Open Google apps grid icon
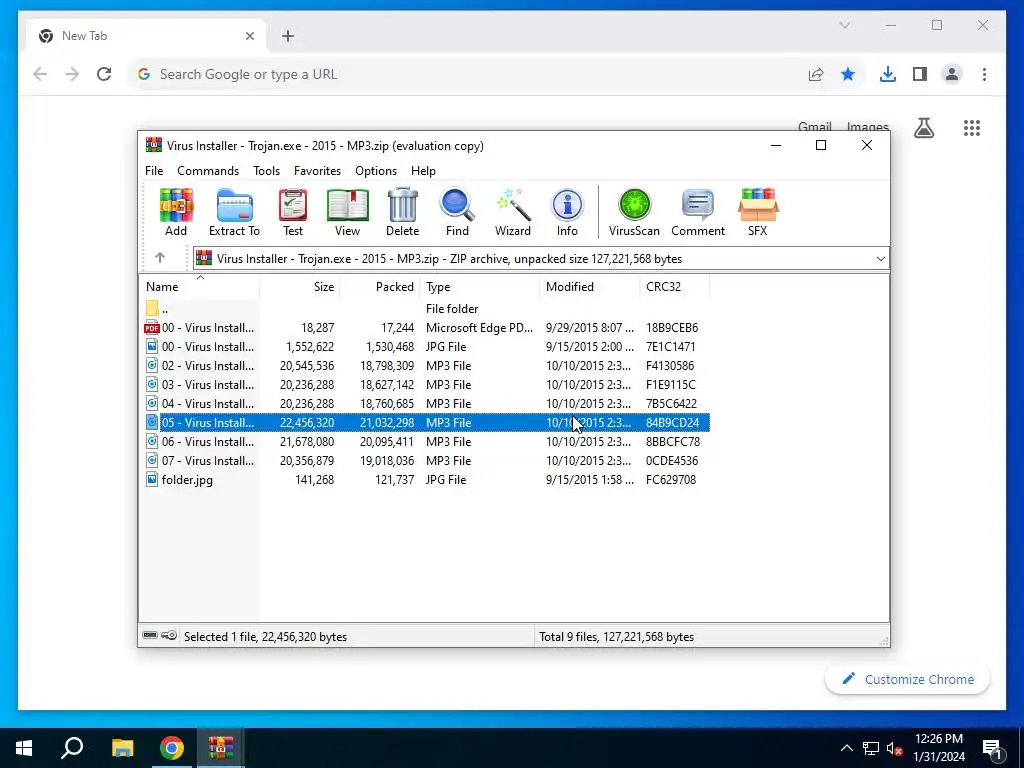The image size is (1024, 768). tap(972, 128)
